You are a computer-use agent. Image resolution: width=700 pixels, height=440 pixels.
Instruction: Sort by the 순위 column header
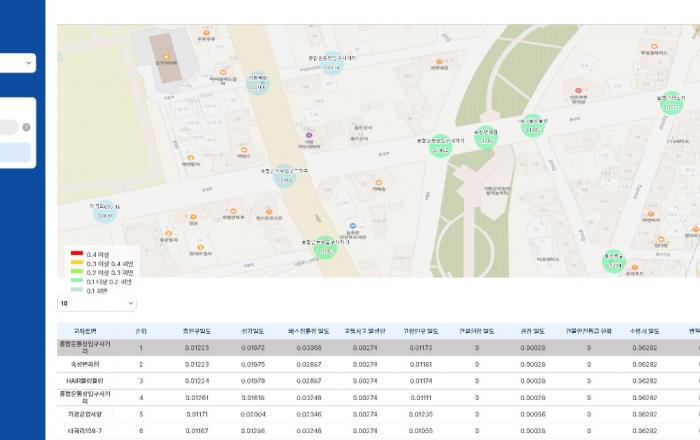[x=141, y=330]
